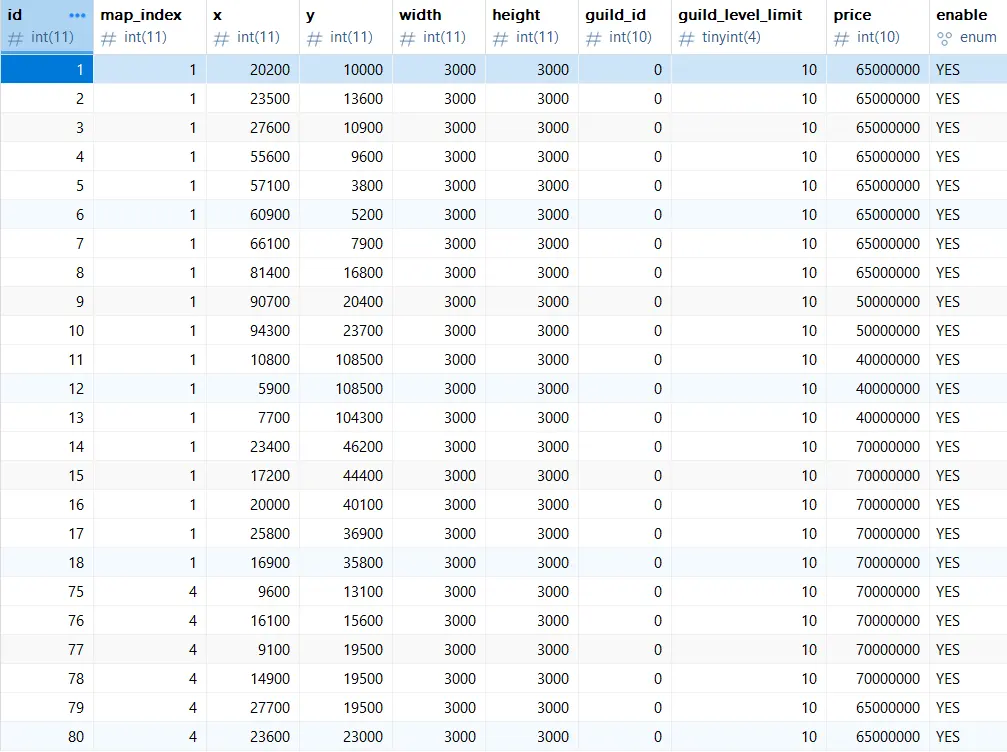Viewport: 1007px width, 752px height.
Task: Click the hash icon under the price header
Action: [x=842, y=38]
